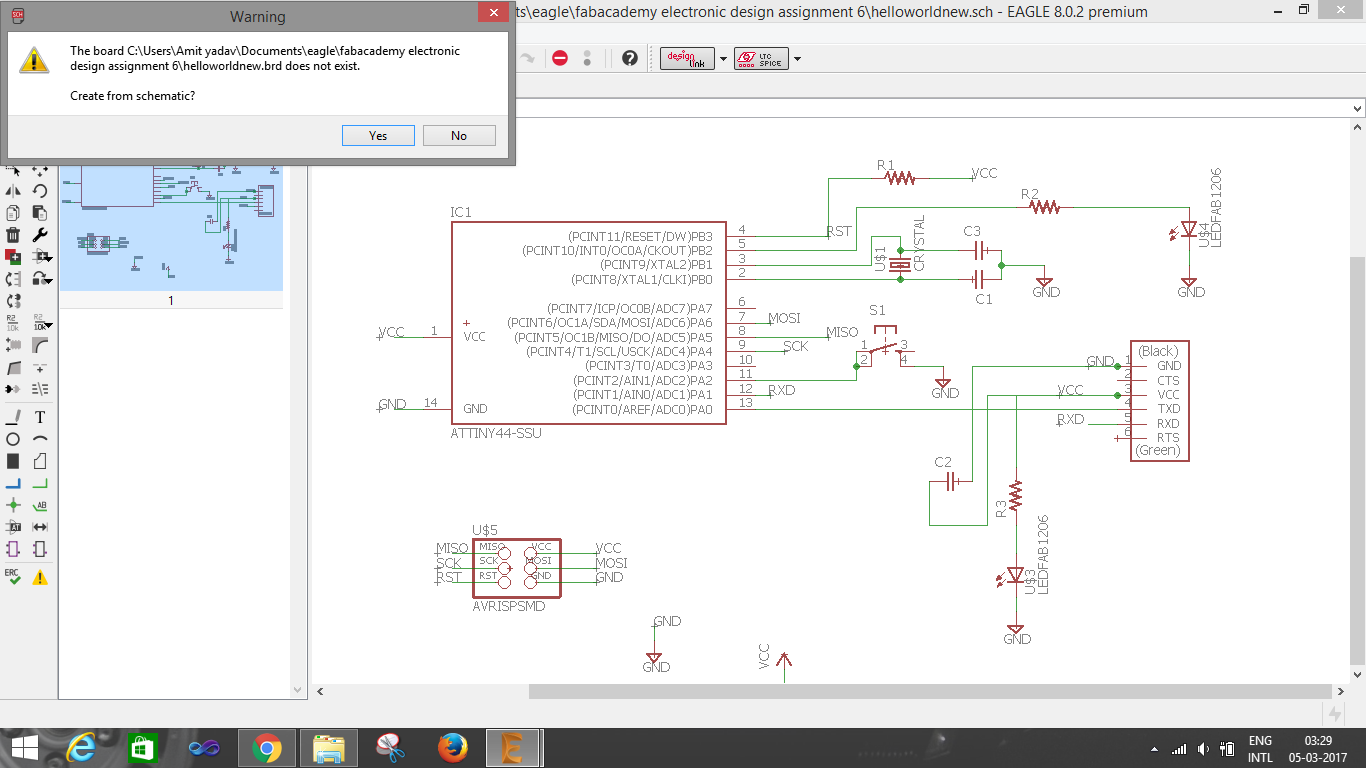The height and width of the screenshot is (768, 1366).
Task: Select the filled Rectangle tool
Action: [x=13, y=461]
